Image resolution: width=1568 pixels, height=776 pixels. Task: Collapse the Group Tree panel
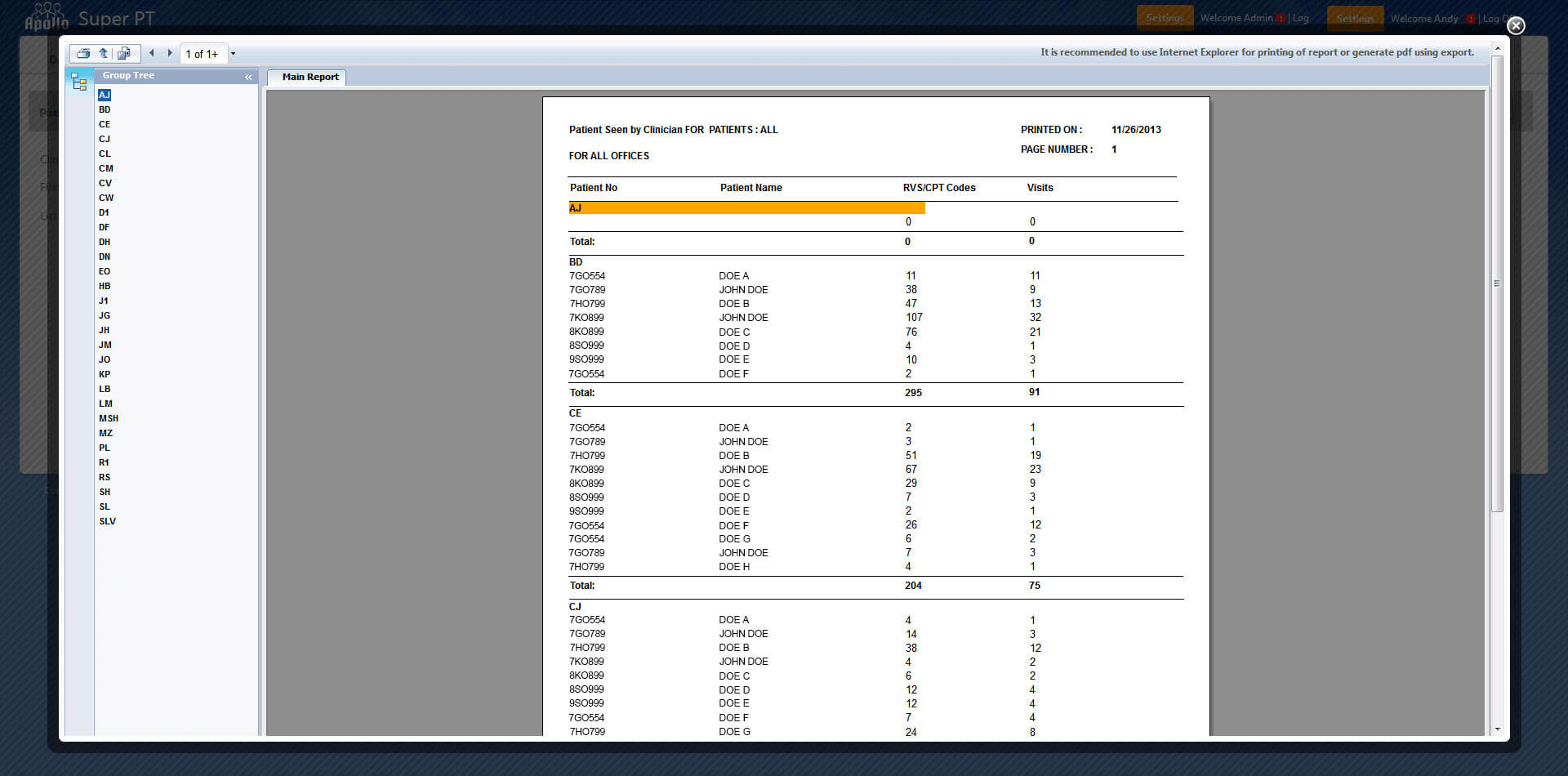pos(248,77)
